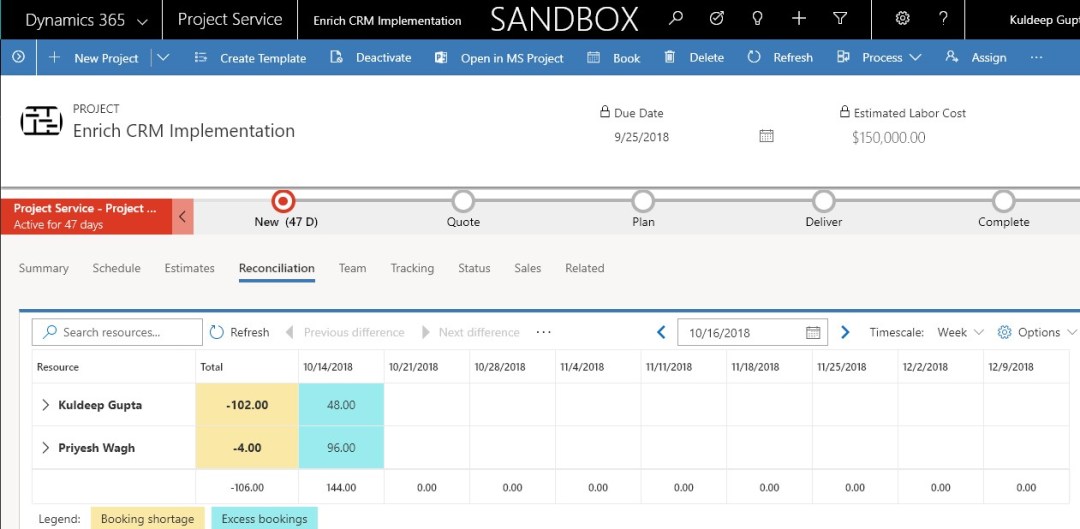The width and height of the screenshot is (1080, 529).
Task: Click the search magnifier icon in top bar
Action: click(x=677, y=19)
